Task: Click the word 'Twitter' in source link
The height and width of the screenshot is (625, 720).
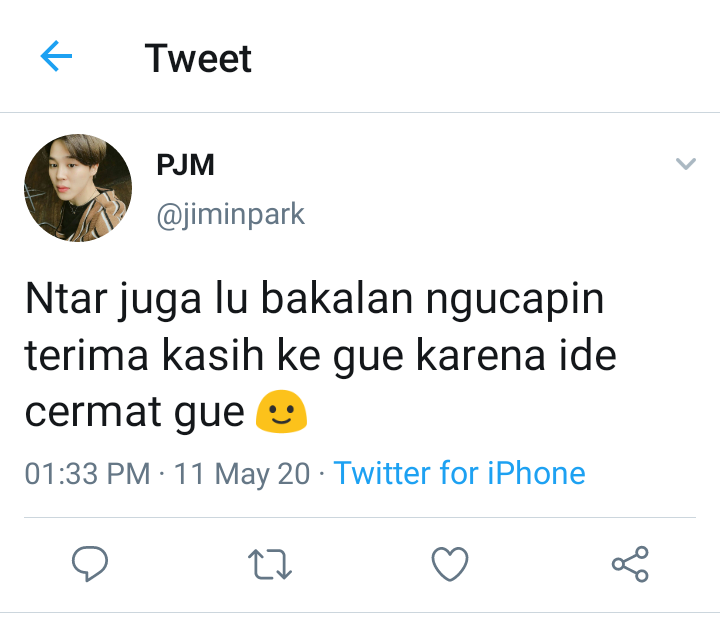Action: pos(382,473)
